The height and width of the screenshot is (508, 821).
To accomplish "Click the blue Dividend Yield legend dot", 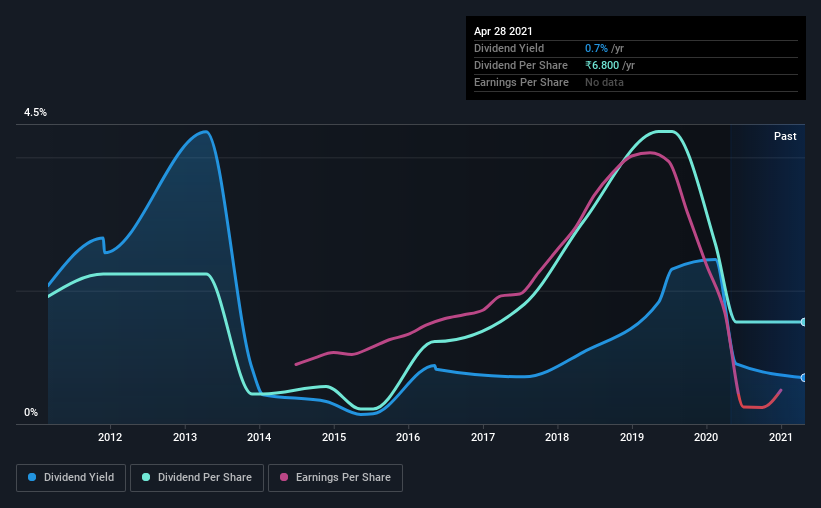I will coord(32,477).
